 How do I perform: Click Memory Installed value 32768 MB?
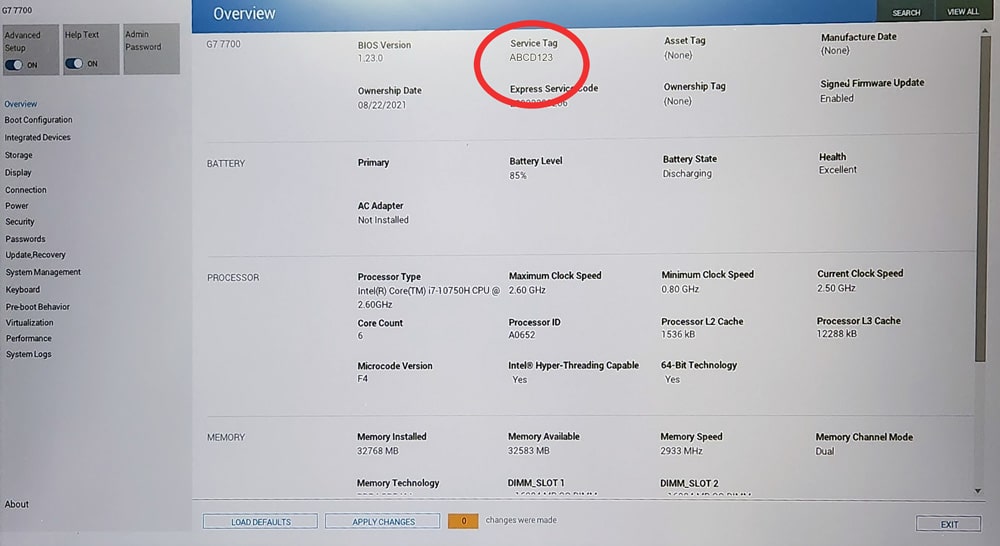click(x=378, y=451)
